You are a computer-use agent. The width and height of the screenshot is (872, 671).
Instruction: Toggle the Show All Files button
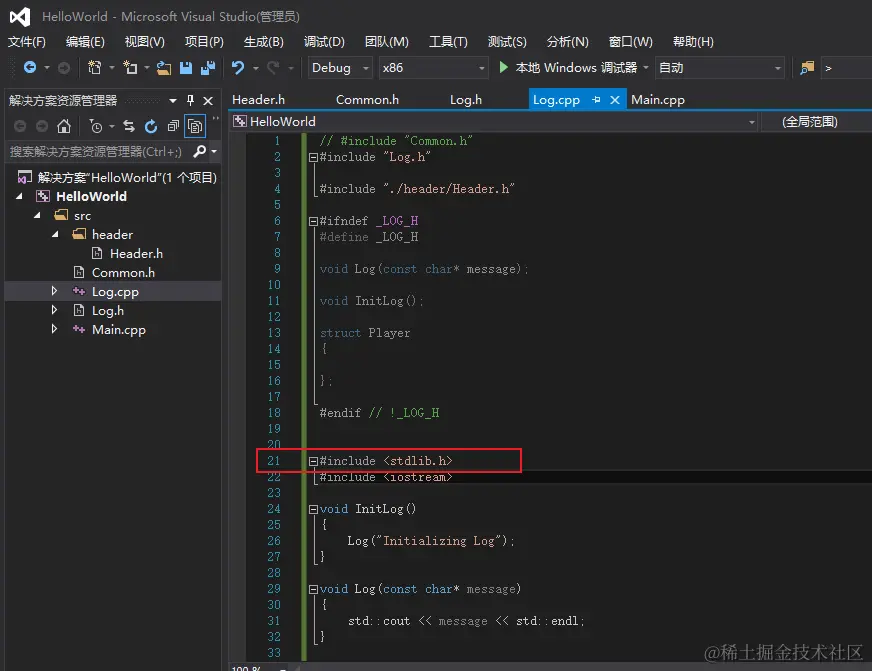[195, 126]
